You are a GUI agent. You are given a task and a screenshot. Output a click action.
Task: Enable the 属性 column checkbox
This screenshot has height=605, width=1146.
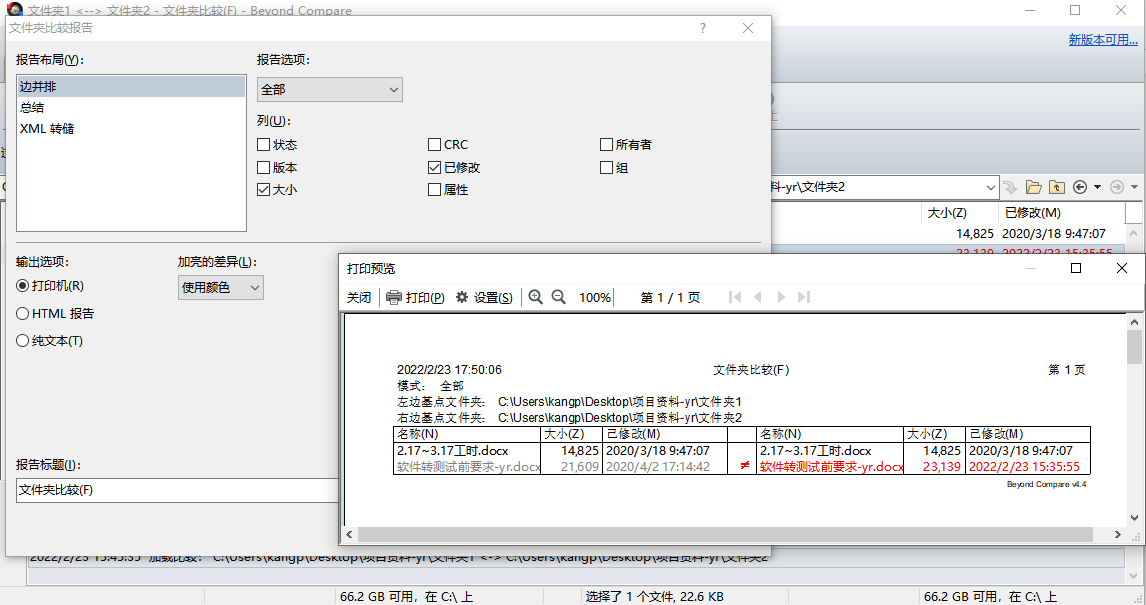(434, 189)
